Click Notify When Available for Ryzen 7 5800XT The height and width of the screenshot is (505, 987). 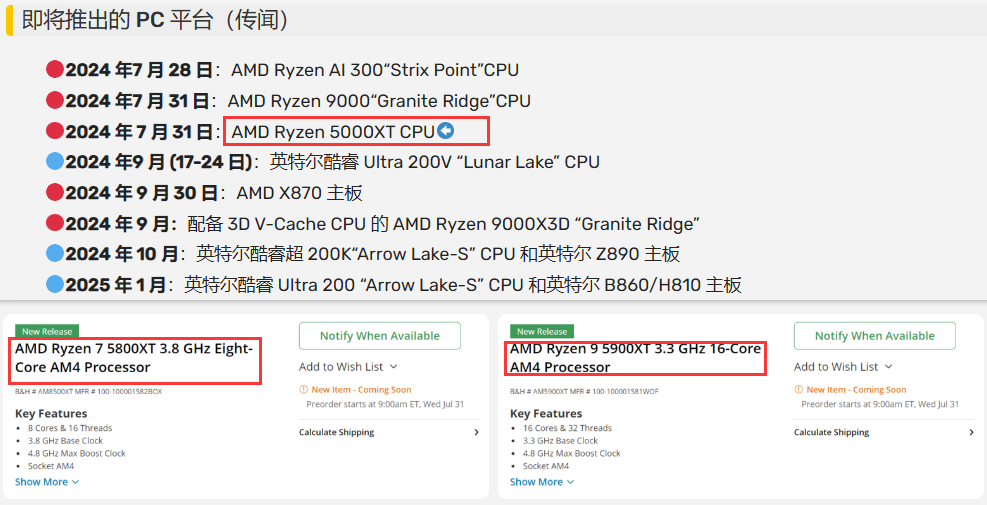click(380, 336)
